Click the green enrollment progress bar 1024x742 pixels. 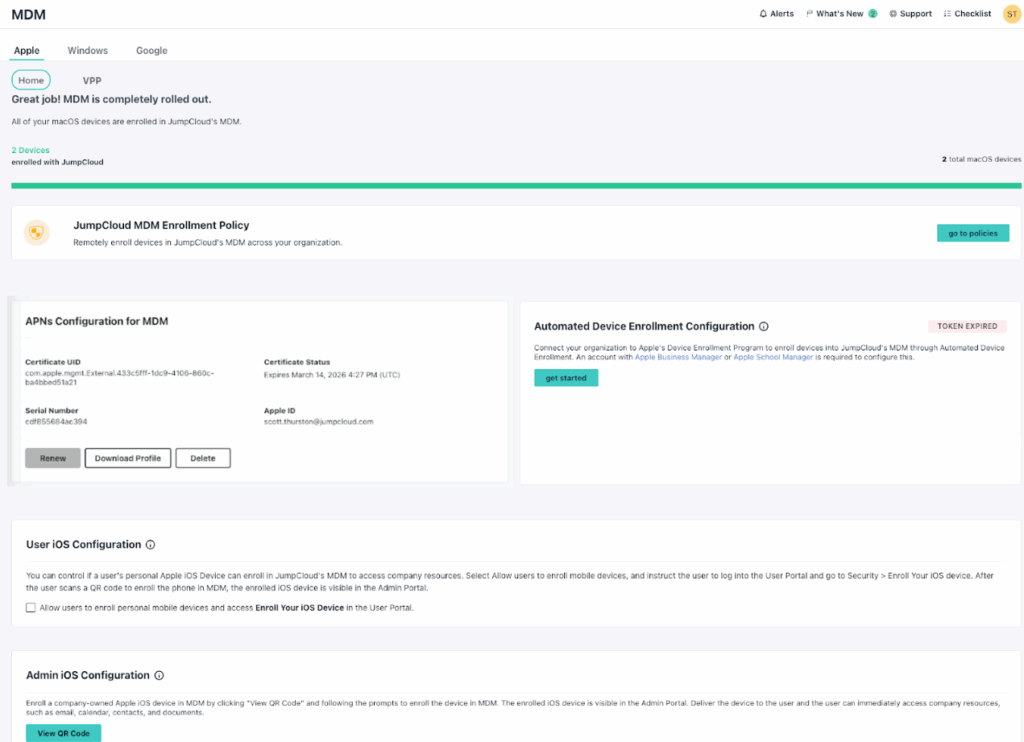tap(516, 186)
